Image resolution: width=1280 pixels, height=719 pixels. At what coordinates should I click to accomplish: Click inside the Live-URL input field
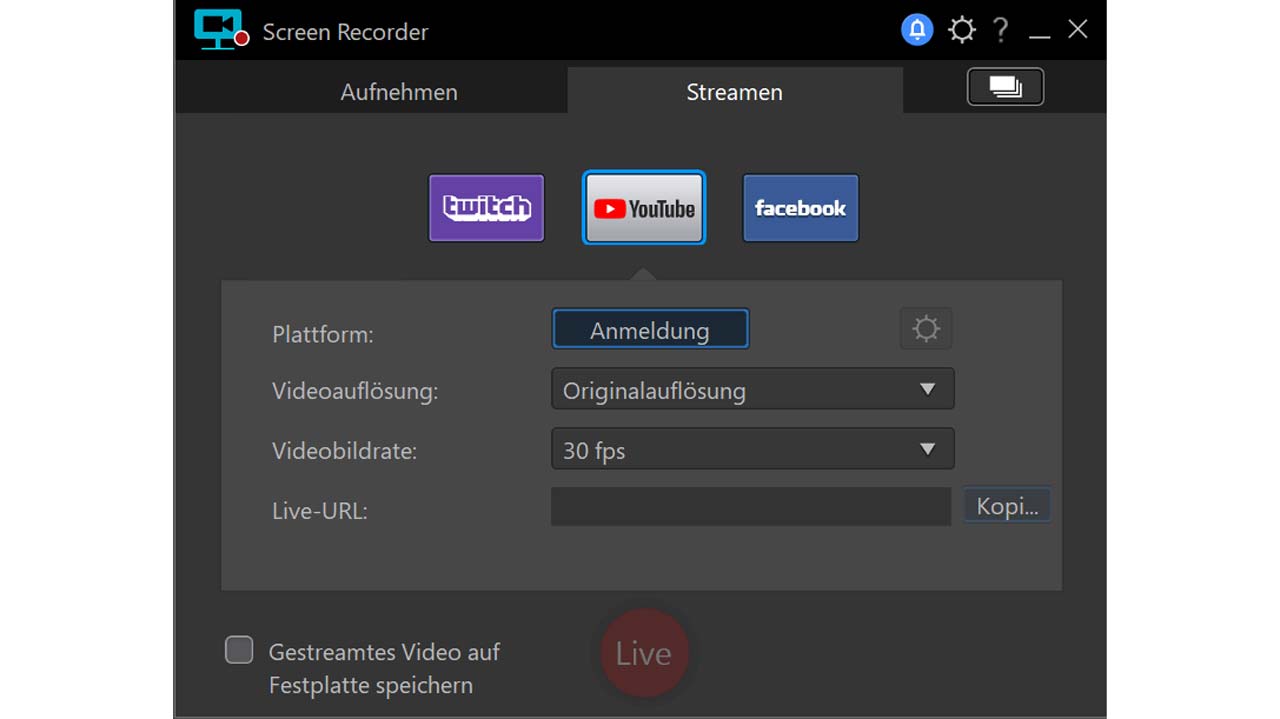click(x=750, y=507)
